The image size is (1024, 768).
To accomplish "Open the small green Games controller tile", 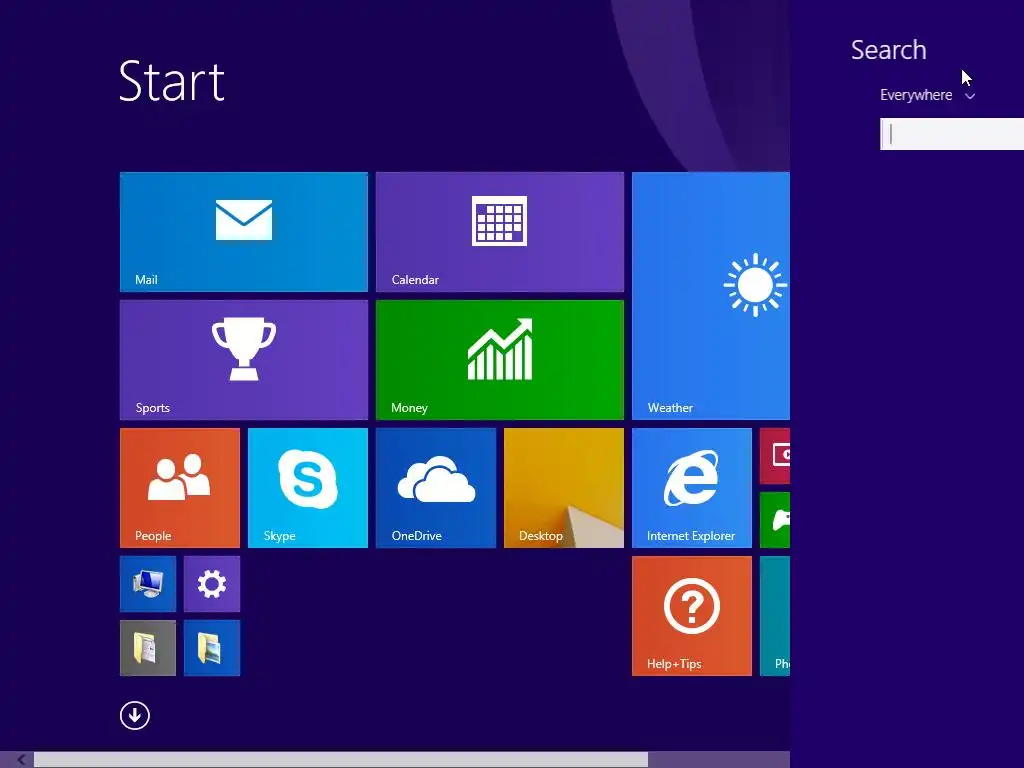I will tap(775, 520).
